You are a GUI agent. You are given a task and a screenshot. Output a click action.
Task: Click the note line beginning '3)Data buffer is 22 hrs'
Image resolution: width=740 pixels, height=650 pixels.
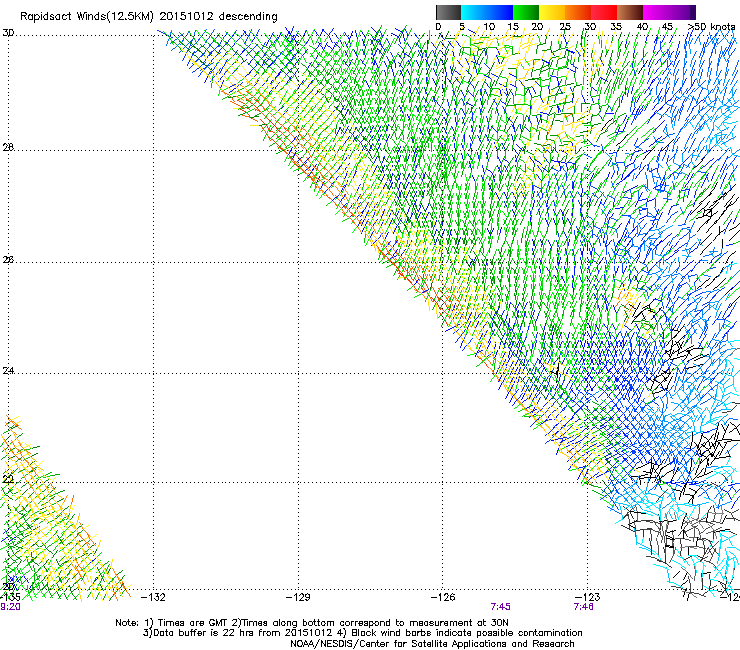coord(362,633)
